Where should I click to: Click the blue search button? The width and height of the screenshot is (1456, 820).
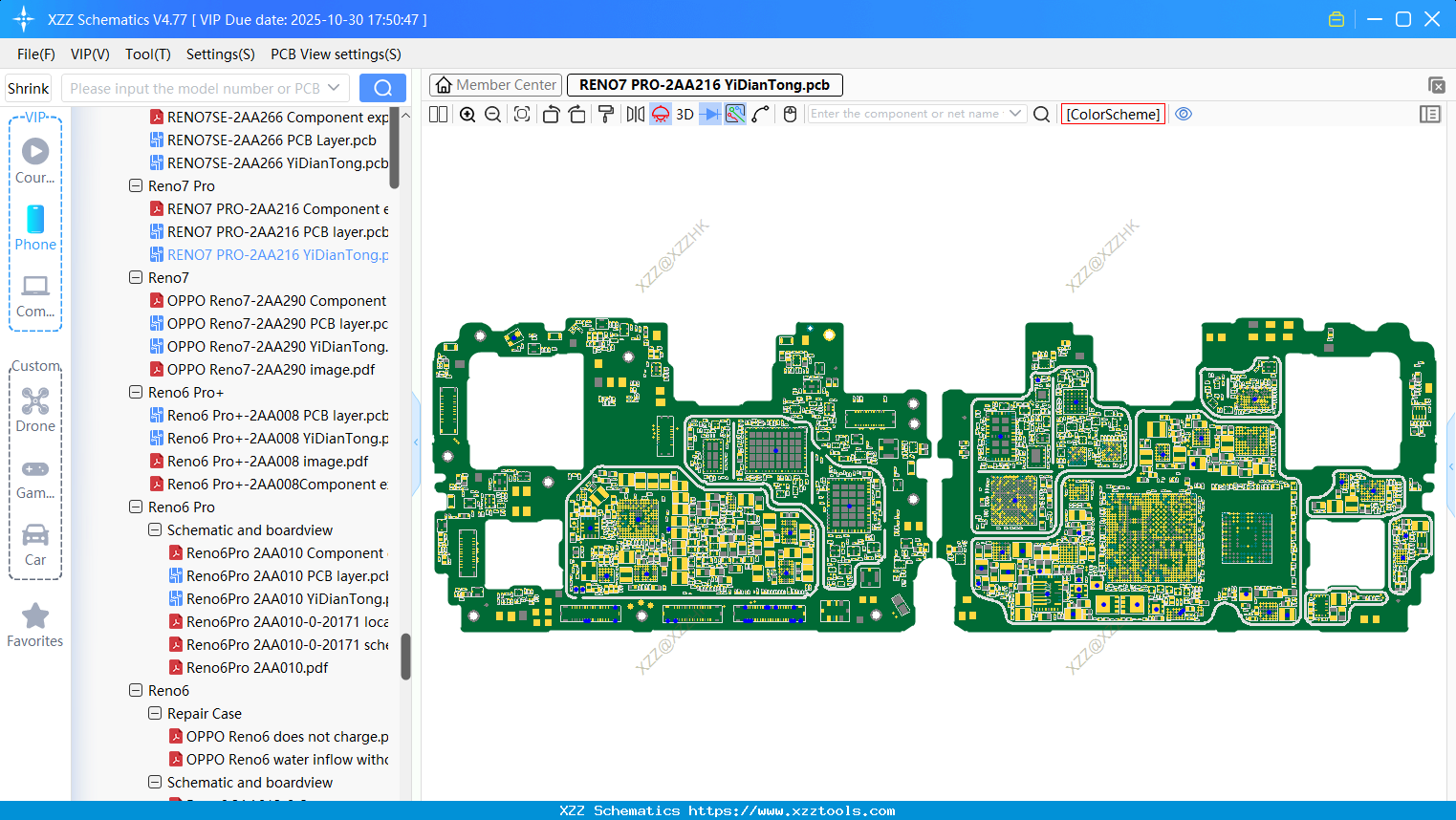click(x=382, y=88)
